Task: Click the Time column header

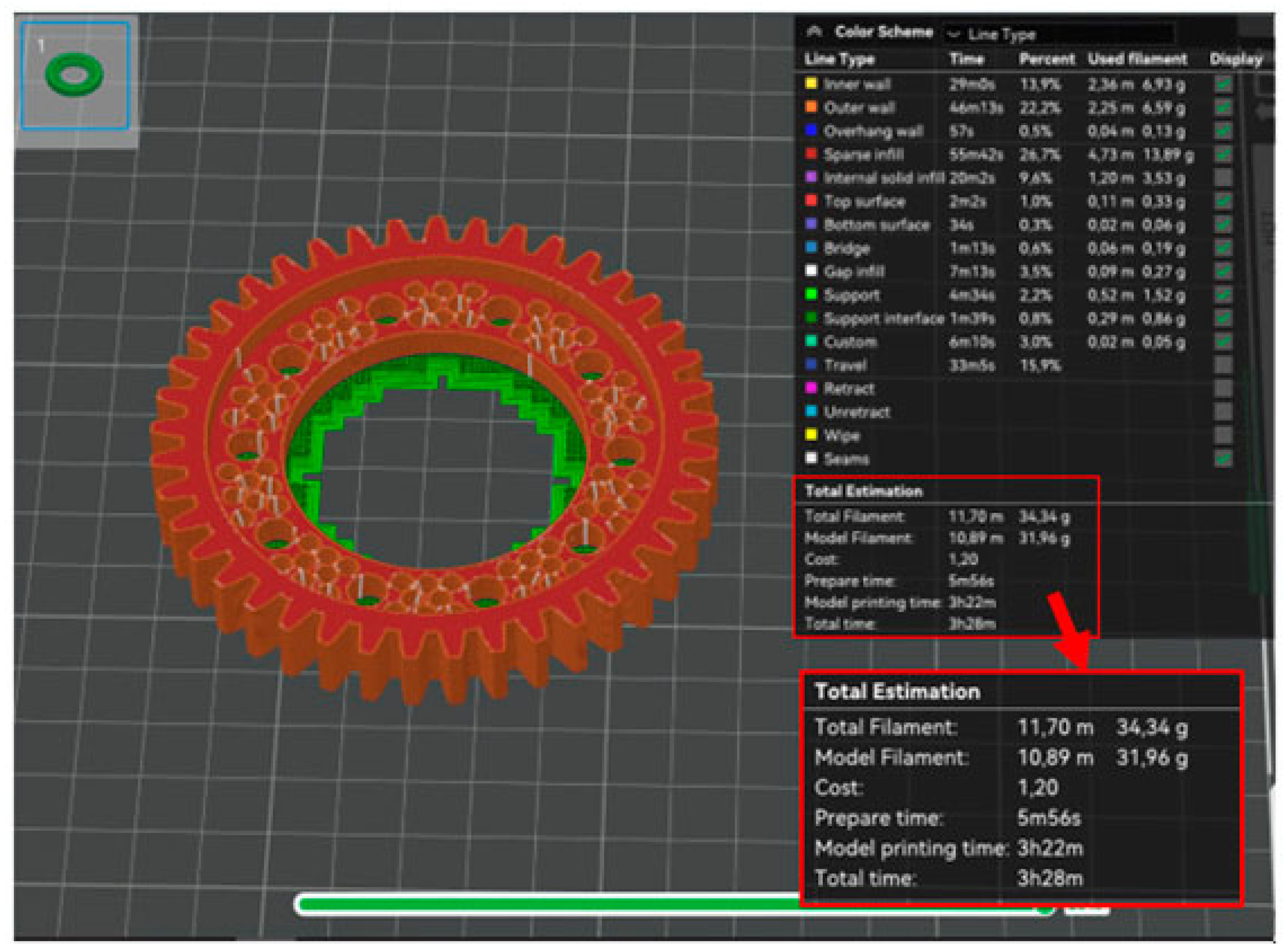Action: (x=966, y=59)
